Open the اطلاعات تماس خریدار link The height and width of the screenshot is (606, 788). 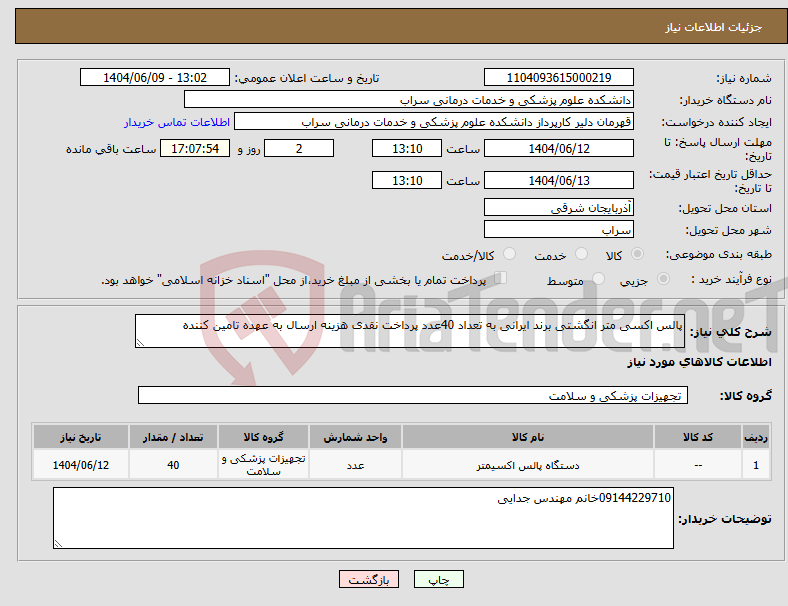pyautogui.click(x=177, y=123)
